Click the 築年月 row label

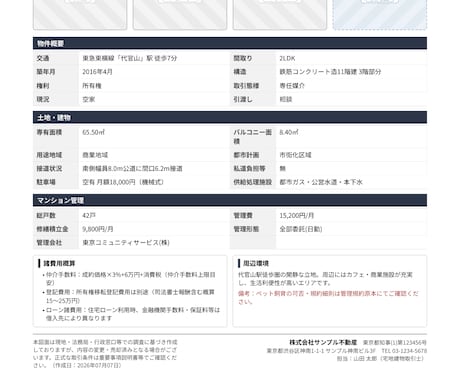coord(46,72)
